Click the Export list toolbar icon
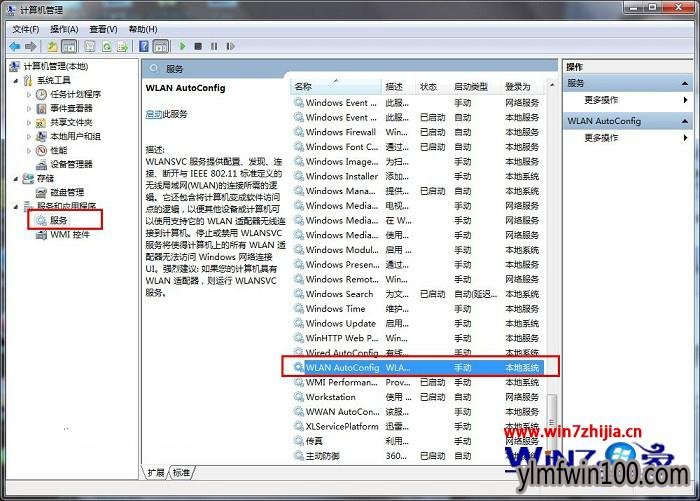Image resolution: width=700 pixels, height=501 pixels. (122, 46)
